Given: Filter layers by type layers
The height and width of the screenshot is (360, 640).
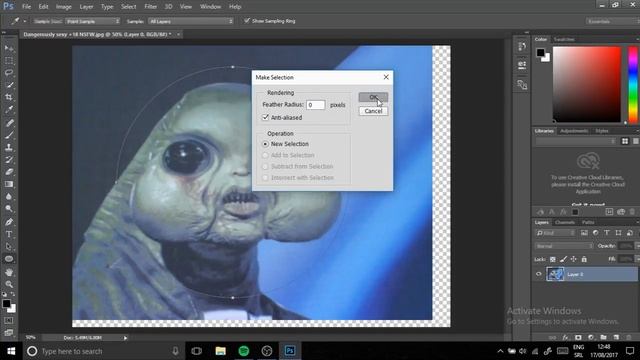Looking at the screenshot, I should coord(607,233).
